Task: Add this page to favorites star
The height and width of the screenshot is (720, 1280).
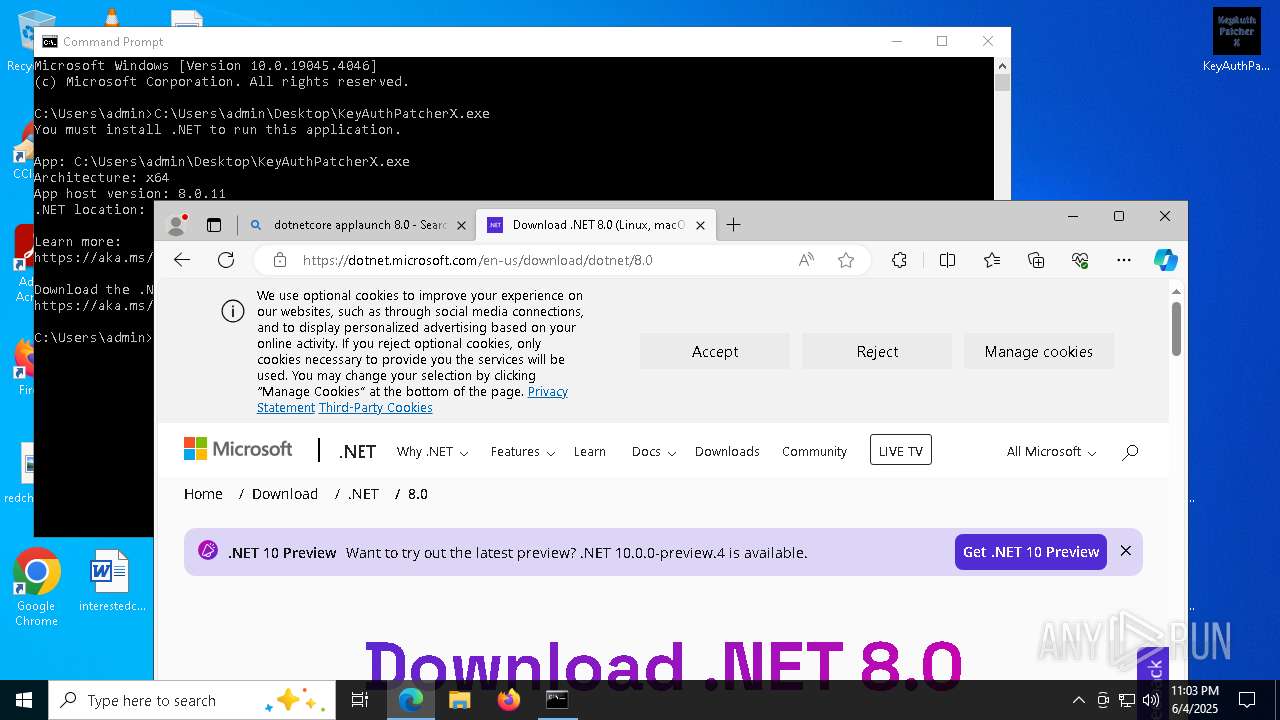Action: click(x=846, y=260)
